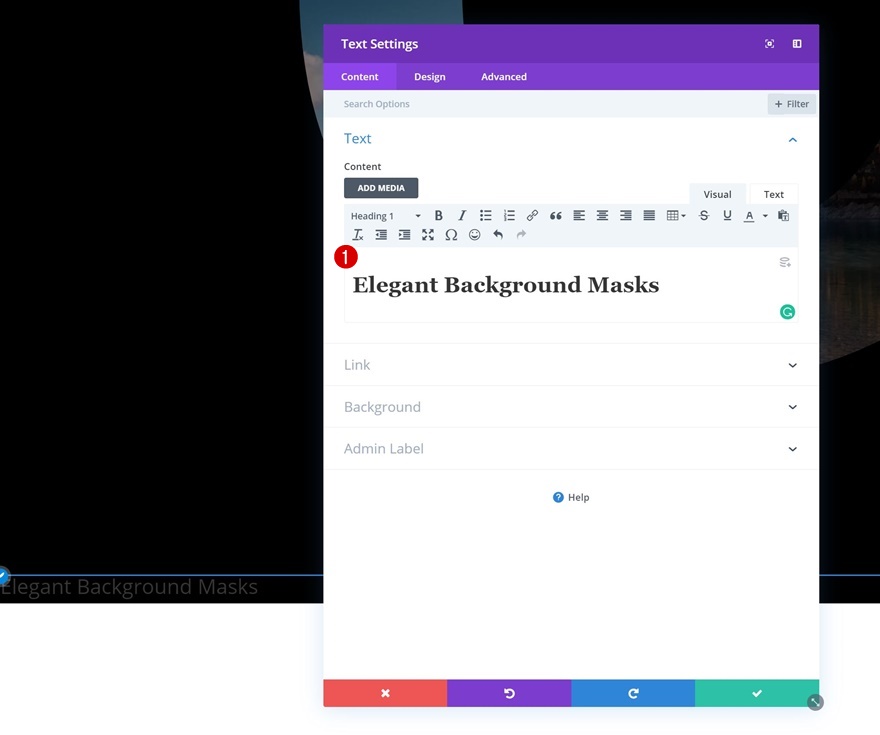The width and height of the screenshot is (880, 735).
Task: Toggle paste as text
Action: click(x=783, y=215)
